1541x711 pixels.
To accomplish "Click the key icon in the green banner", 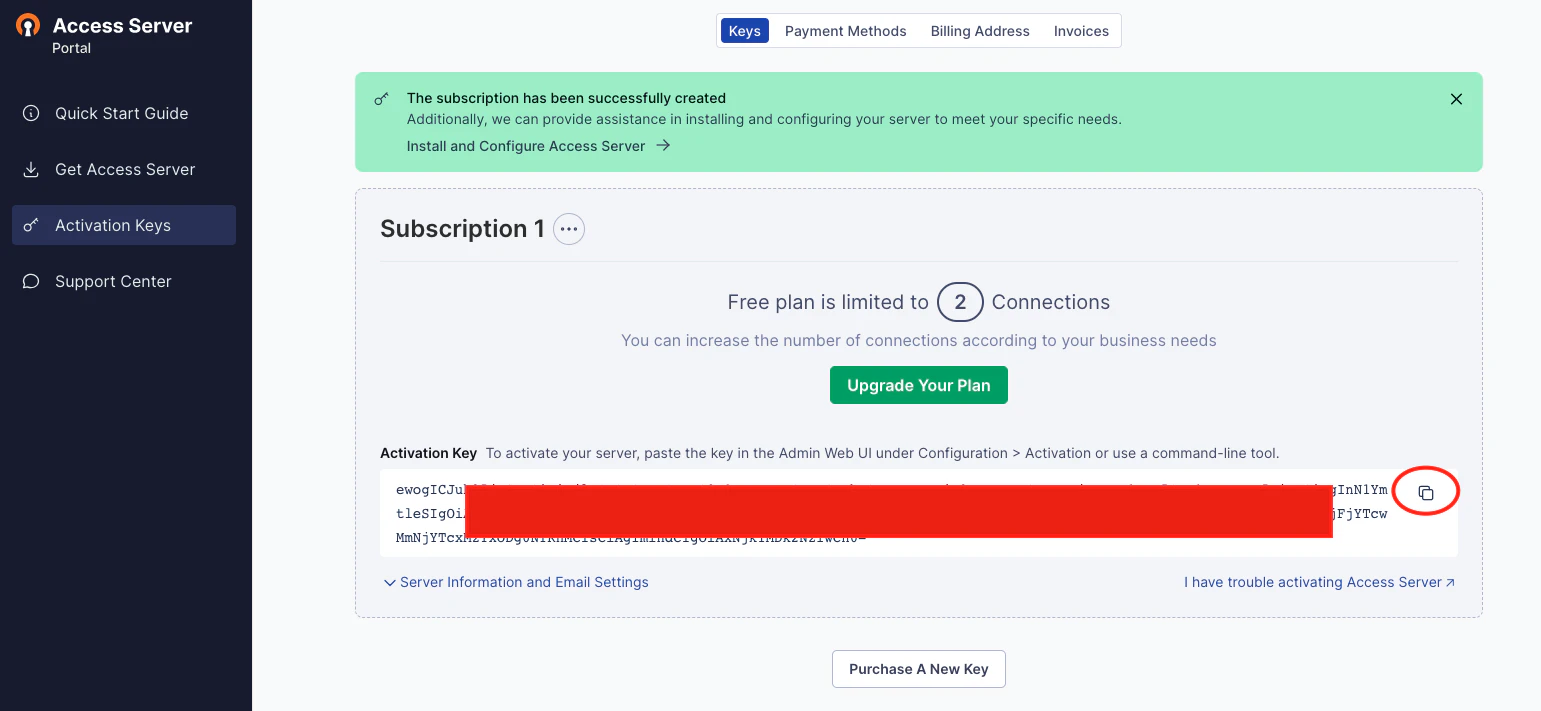I will (x=382, y=99).
